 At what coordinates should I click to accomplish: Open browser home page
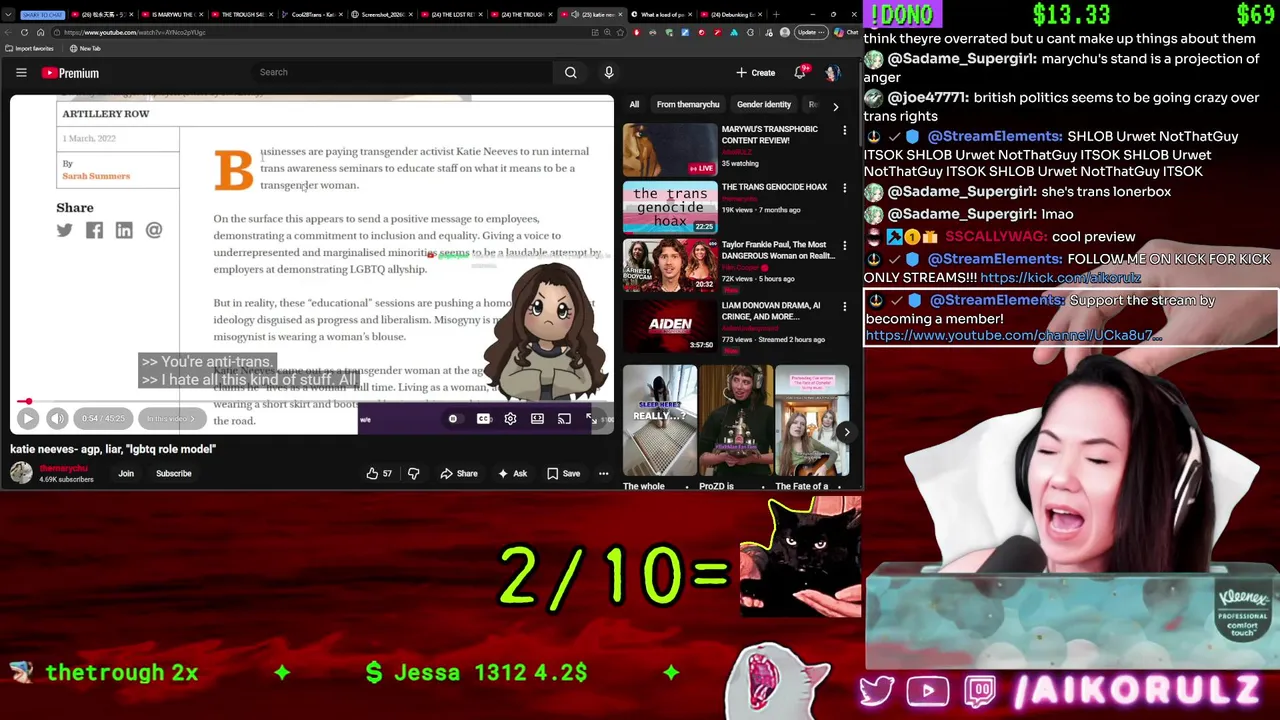click(x=40, y=32)
